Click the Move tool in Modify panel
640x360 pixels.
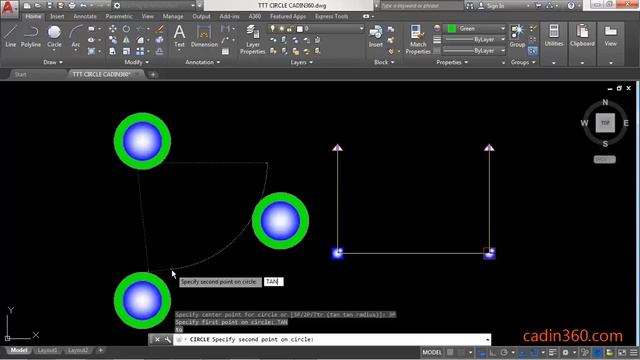[x=113, y=29]
